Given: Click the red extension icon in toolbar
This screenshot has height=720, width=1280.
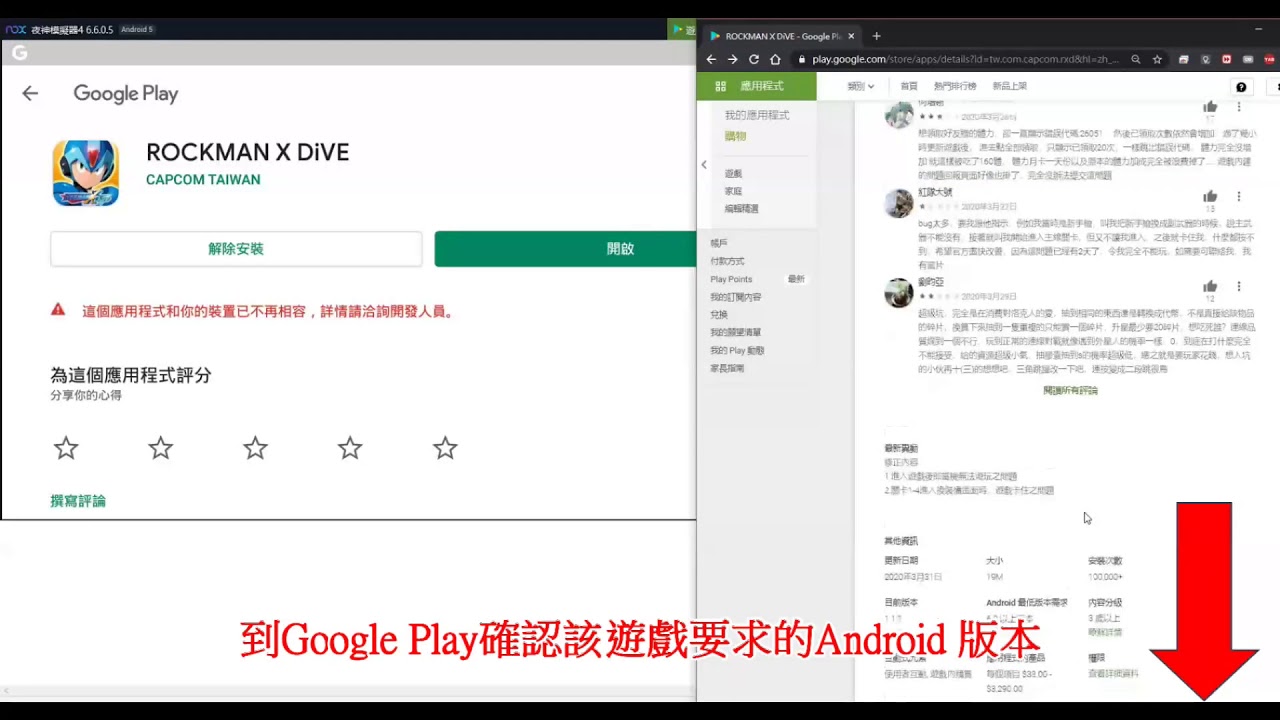Looking at the screenshot, I should click(1227, 59).
